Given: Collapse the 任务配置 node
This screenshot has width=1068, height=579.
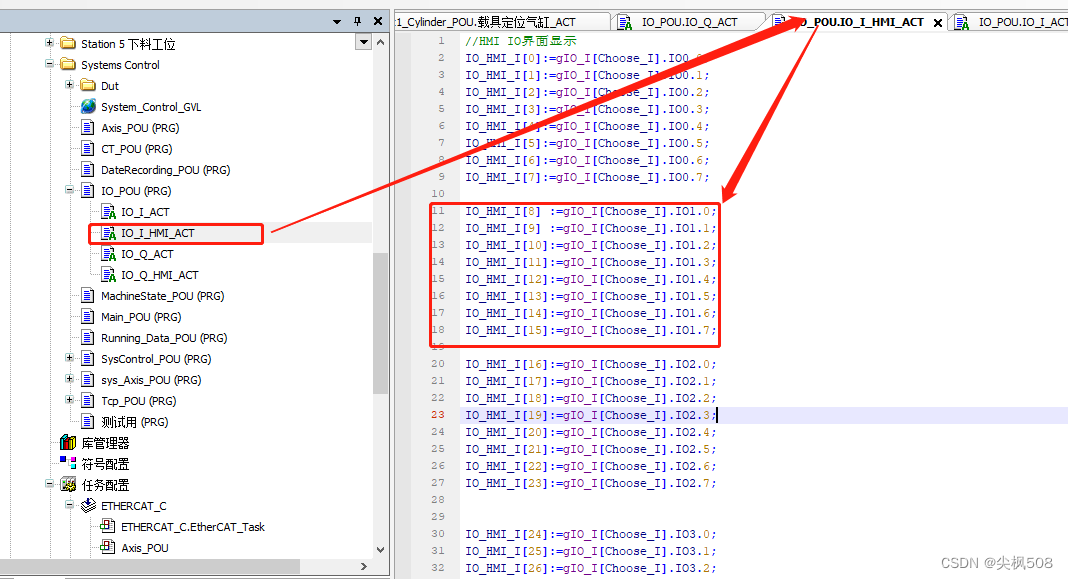Looking at the screenshot, I should tap(49, 484).
